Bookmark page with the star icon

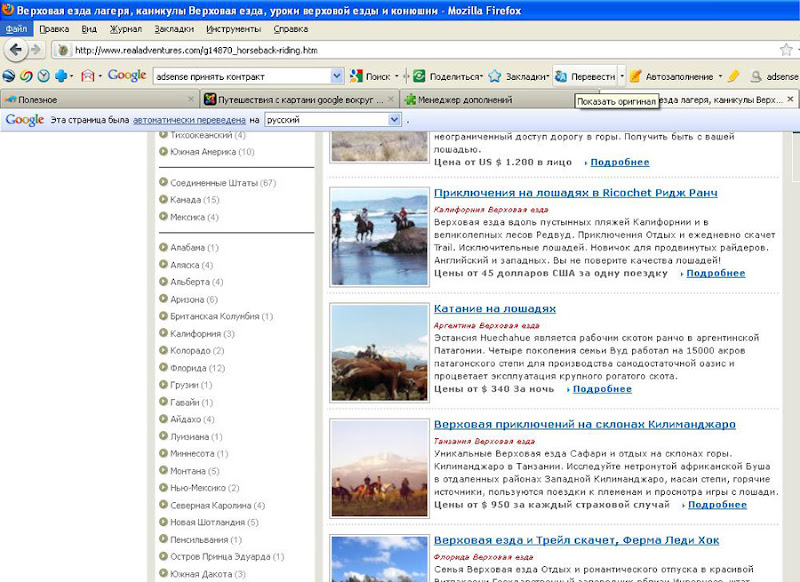click(786, 50)
